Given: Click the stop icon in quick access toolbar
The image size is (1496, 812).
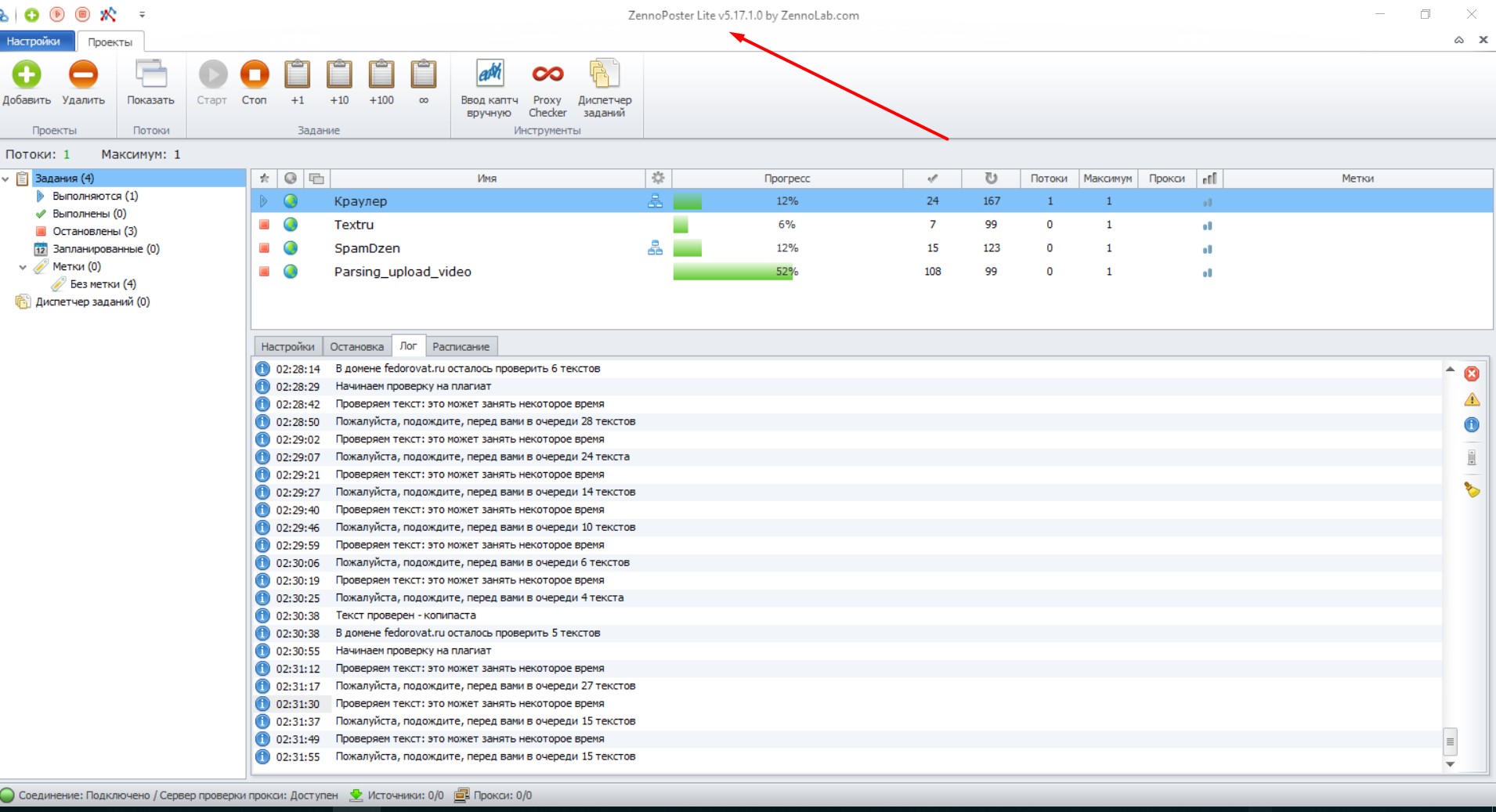Looking at the screenshot, I should pos(82,14).
